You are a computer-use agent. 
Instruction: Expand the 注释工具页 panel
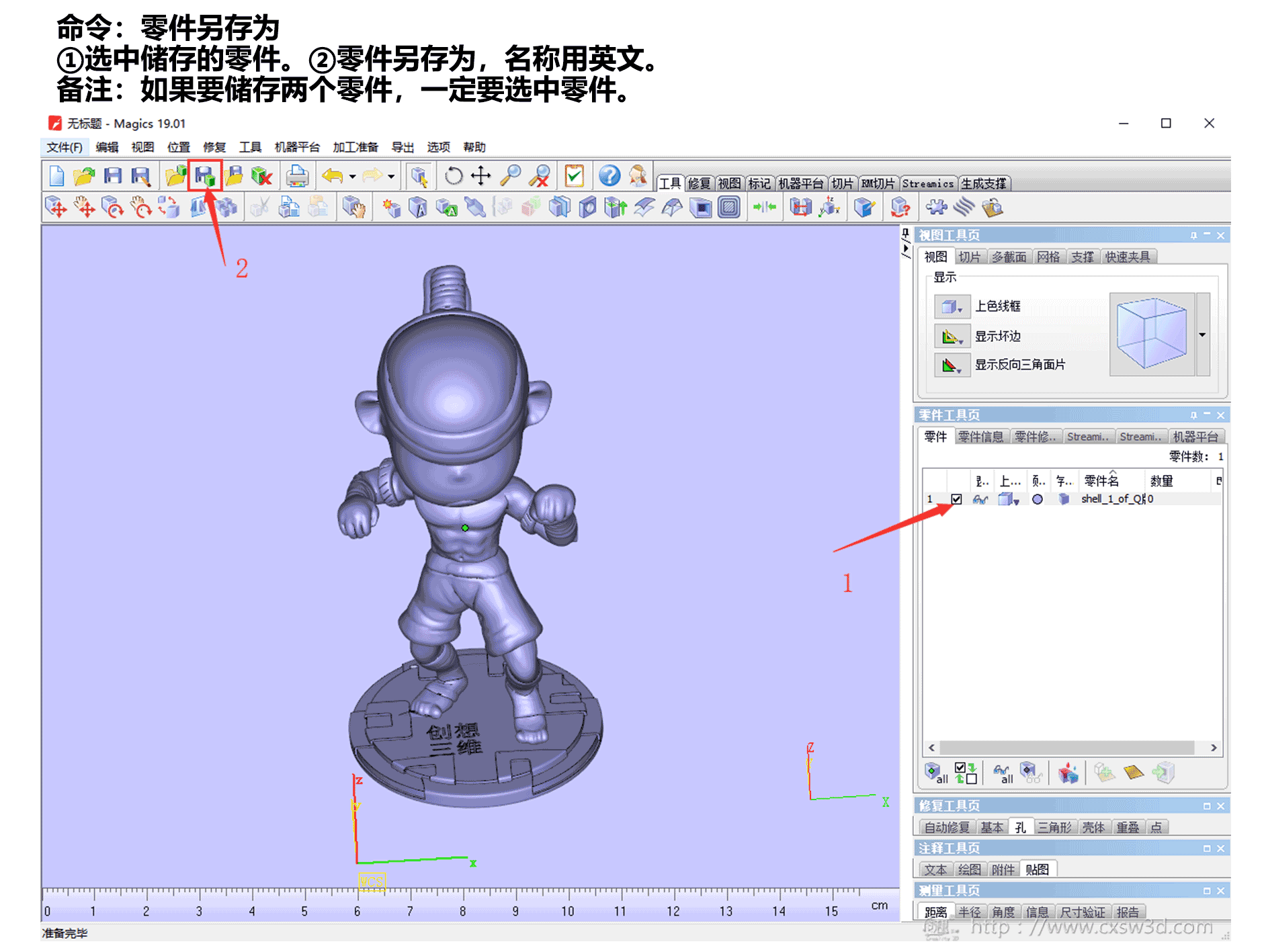tap(1207, 849)
